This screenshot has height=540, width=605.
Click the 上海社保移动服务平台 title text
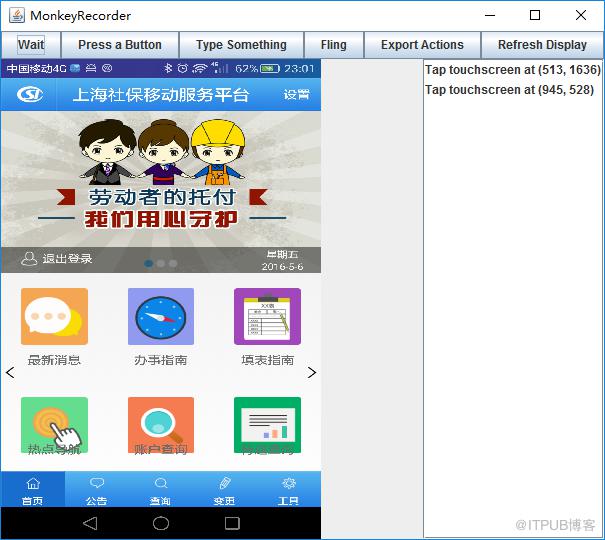point(161,95)
